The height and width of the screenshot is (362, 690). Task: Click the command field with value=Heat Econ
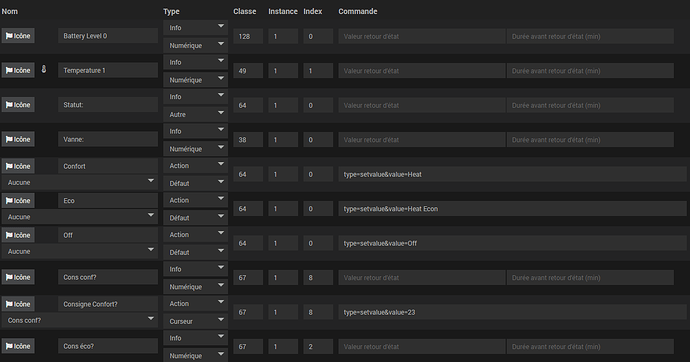[x=512, y=208]
